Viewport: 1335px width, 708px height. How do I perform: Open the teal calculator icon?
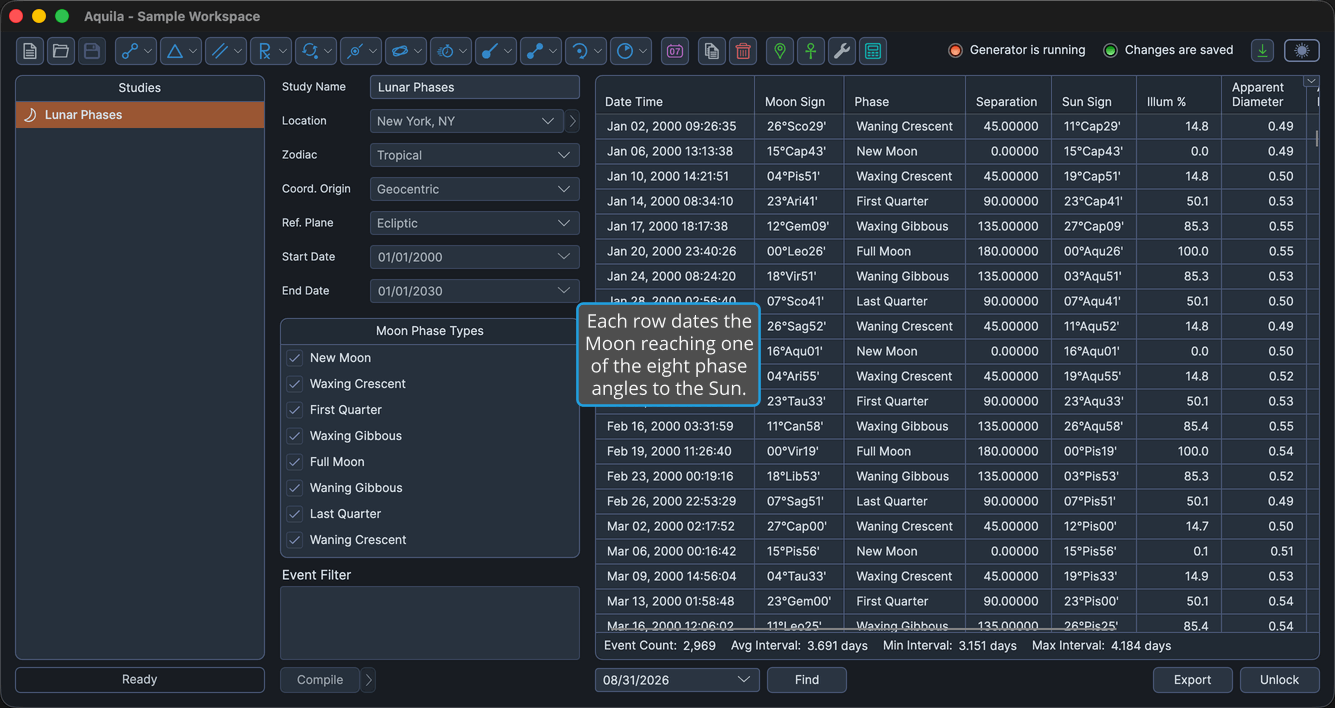[873, 51]
